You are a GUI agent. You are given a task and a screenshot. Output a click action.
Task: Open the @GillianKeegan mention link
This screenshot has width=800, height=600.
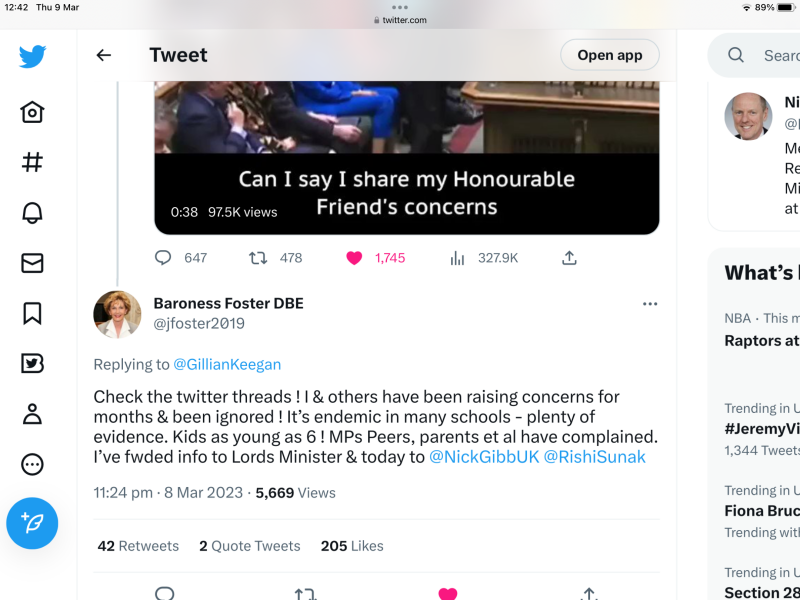point(227,364)
